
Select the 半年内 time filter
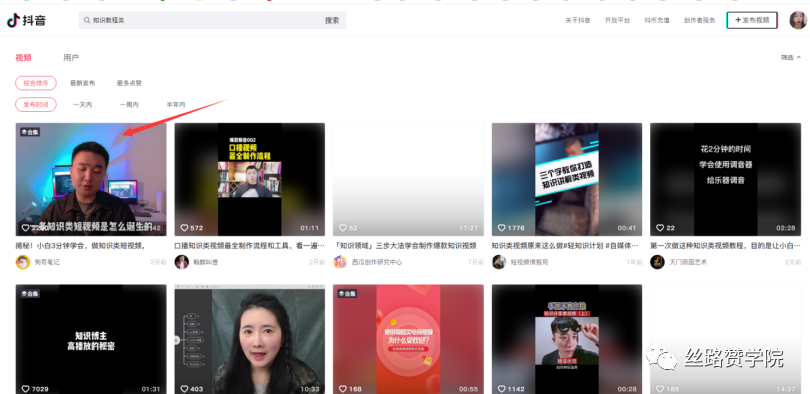[x=176, y=104]
